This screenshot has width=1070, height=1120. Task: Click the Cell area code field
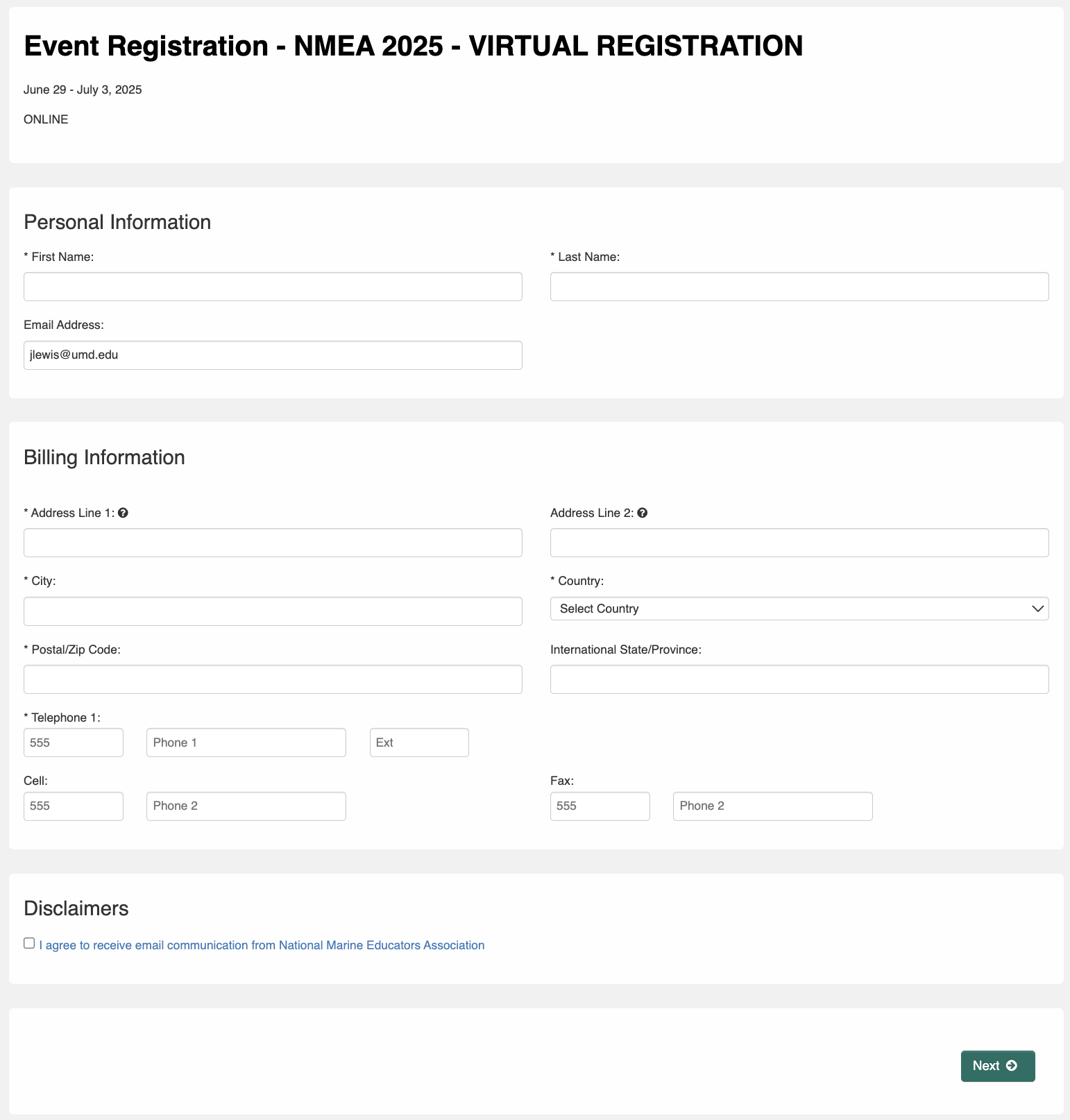tap(74, 806)
